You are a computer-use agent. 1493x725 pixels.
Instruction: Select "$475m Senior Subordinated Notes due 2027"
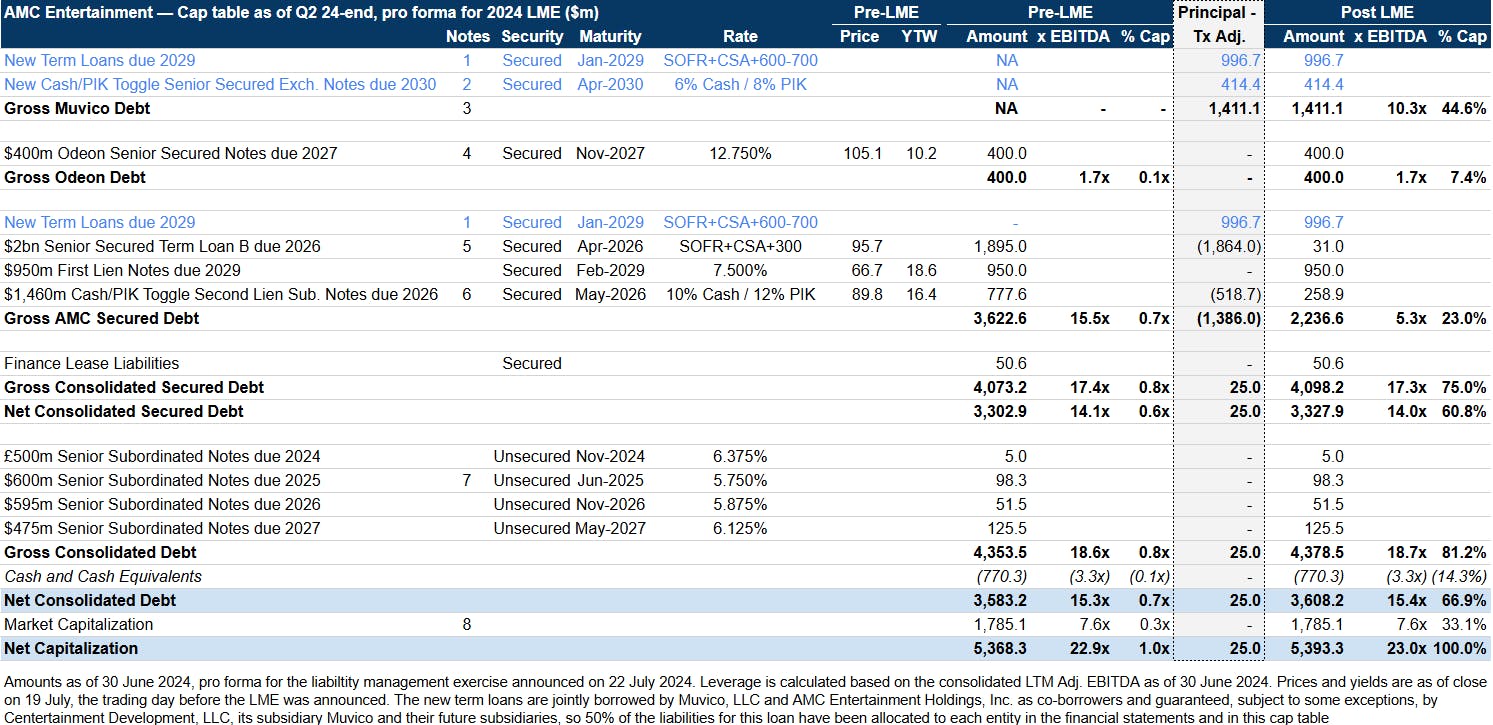pyautogui.click(x=162, y=528)
